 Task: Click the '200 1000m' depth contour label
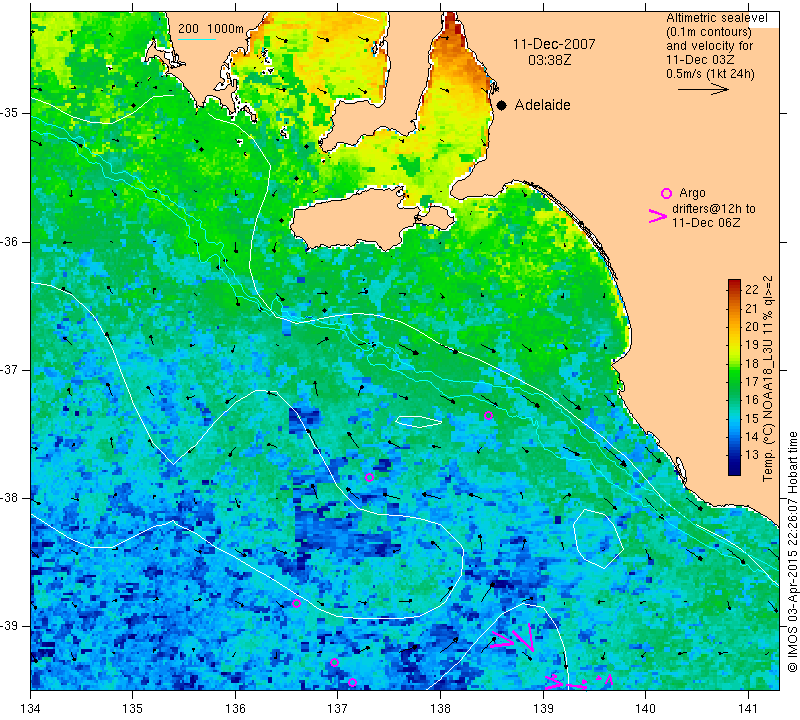point(211,29)
